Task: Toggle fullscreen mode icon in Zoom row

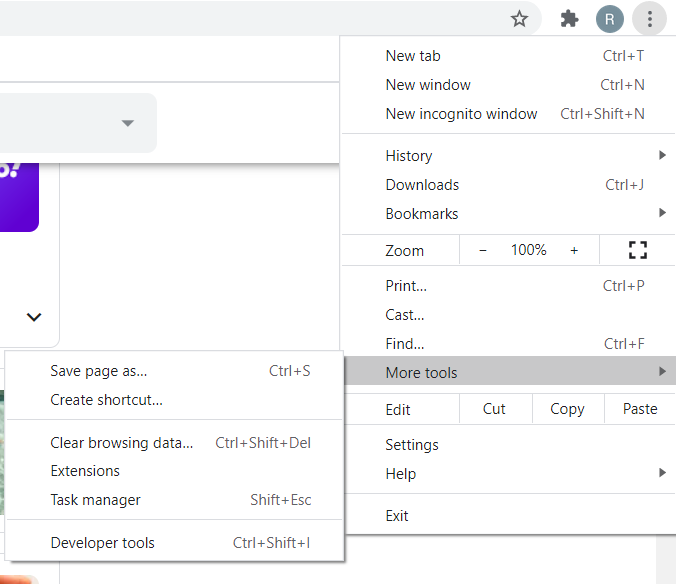Action: point(637,250)
